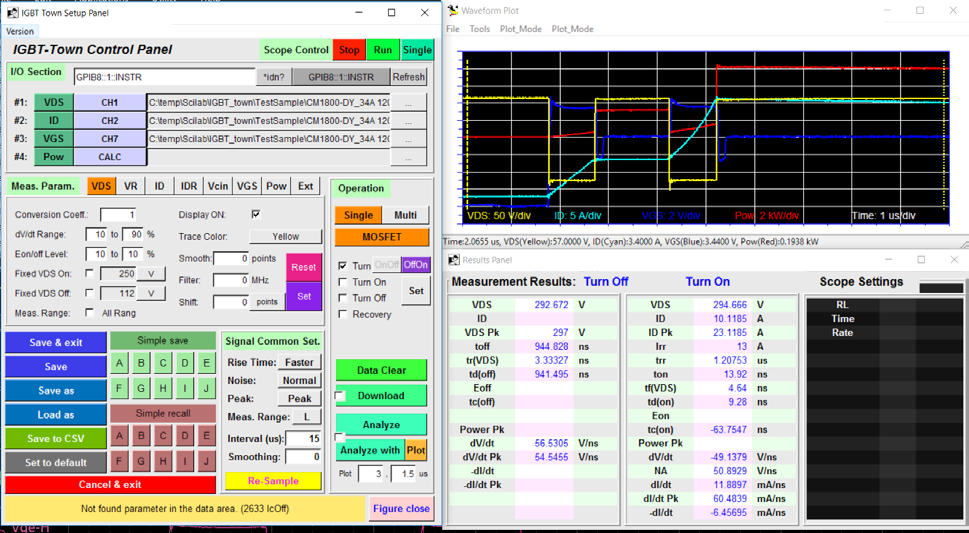The height and width of the screenshot is (533, 969).
Task: Enable the Fixed VDS On checkbox
Action: (x=90, y=273)
